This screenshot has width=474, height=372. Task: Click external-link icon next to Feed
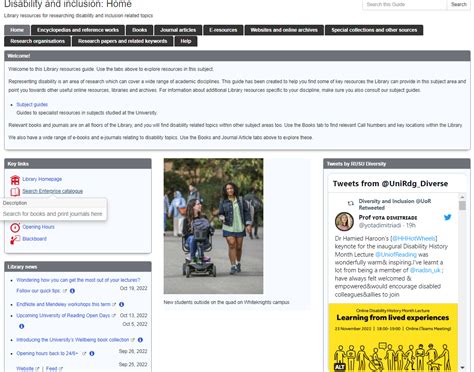click(61, 369)
